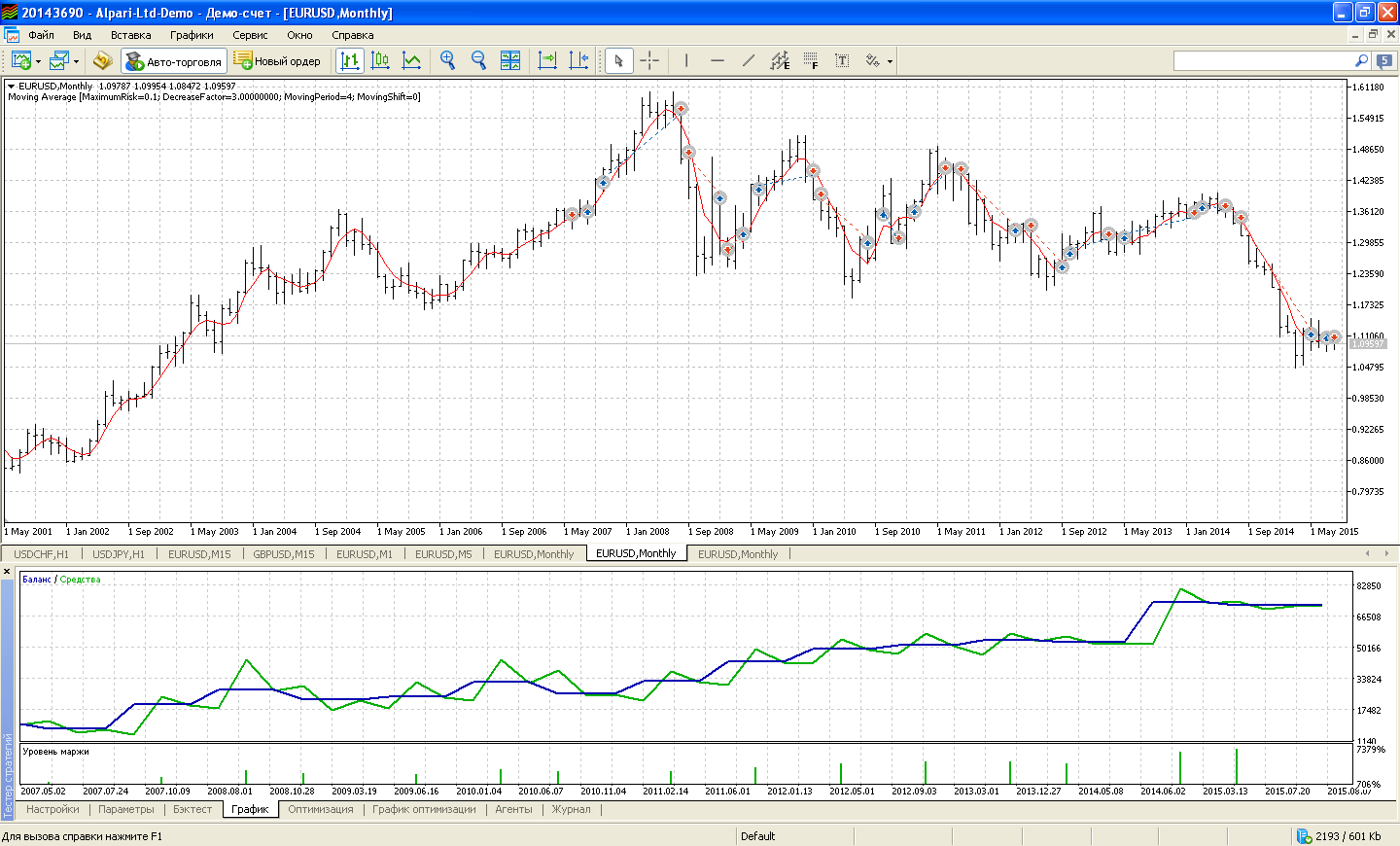Draw a vertical line tool
Screen dimensions: 1400x846
point(686,60)
